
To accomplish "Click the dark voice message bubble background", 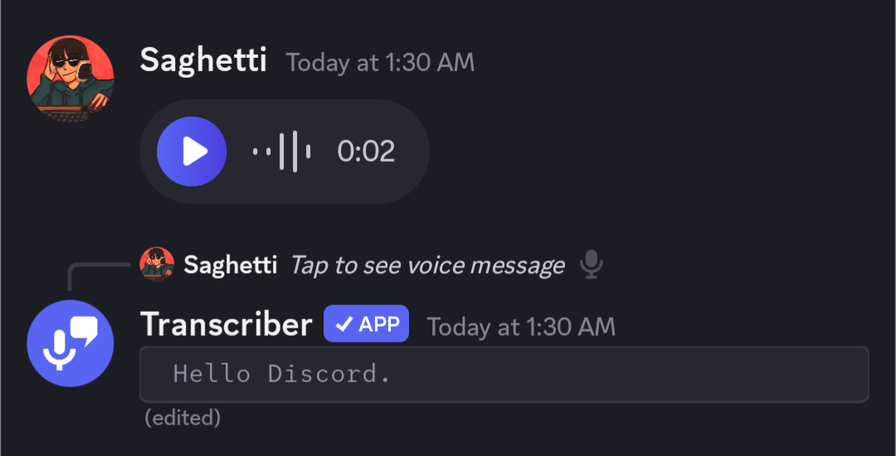I will [x=285, y=151].
